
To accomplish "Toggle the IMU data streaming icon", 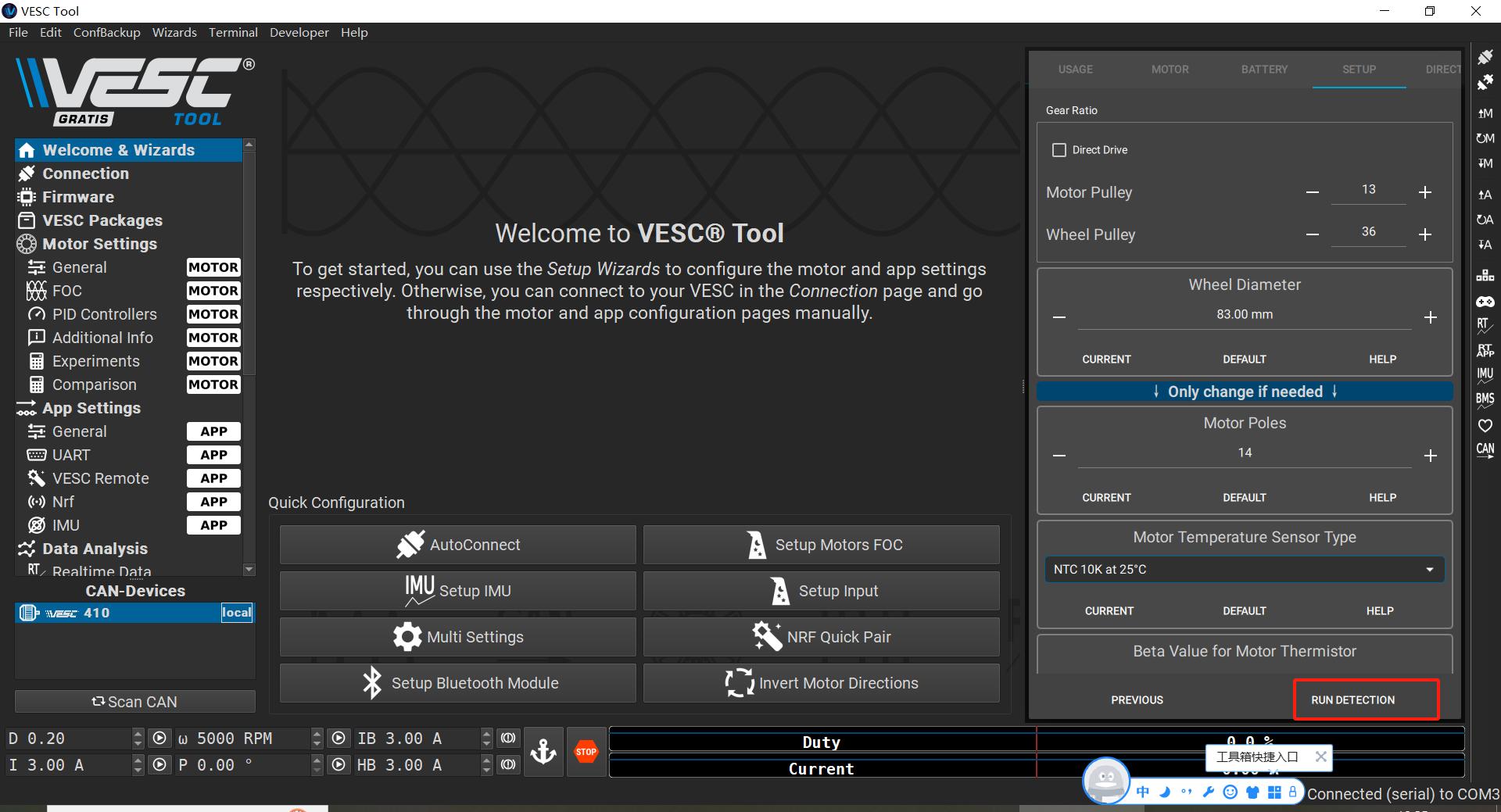I will tap(1485, 376).
